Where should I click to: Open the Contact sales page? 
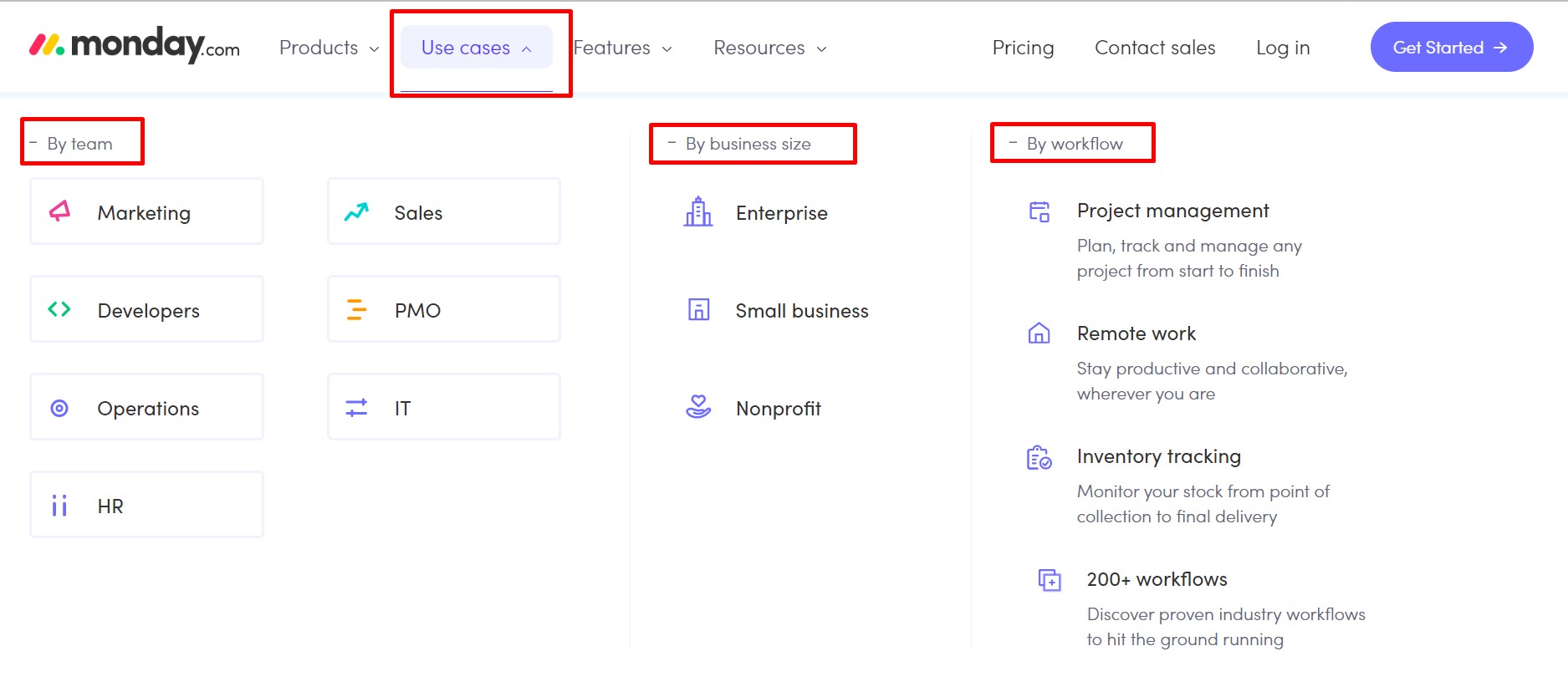click(x=1155, y=48)
